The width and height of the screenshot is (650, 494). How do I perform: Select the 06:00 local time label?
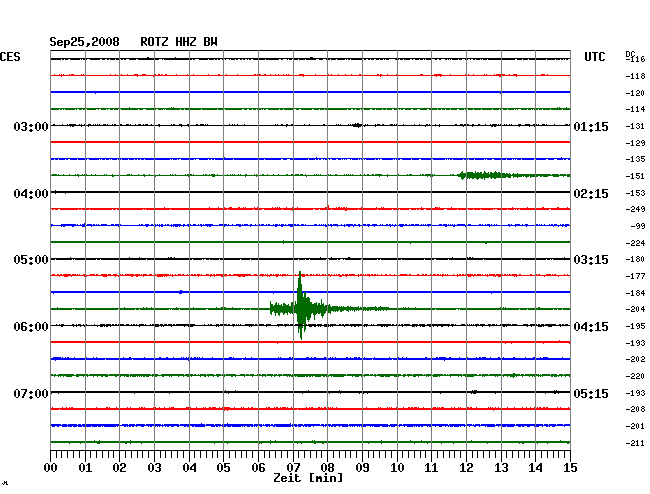[x=31, y=327]
